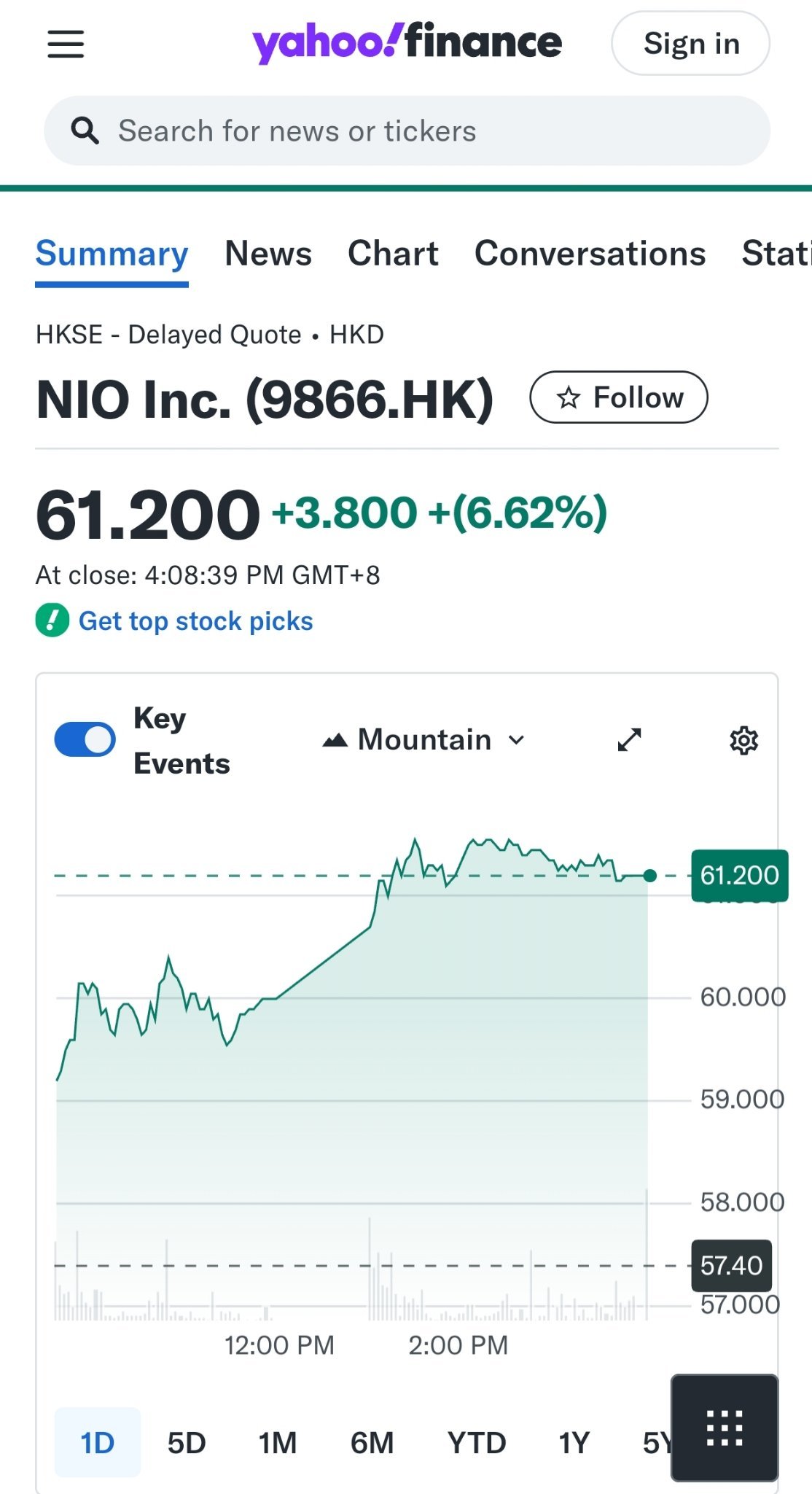Click the Sign in button

pos(690,43)
